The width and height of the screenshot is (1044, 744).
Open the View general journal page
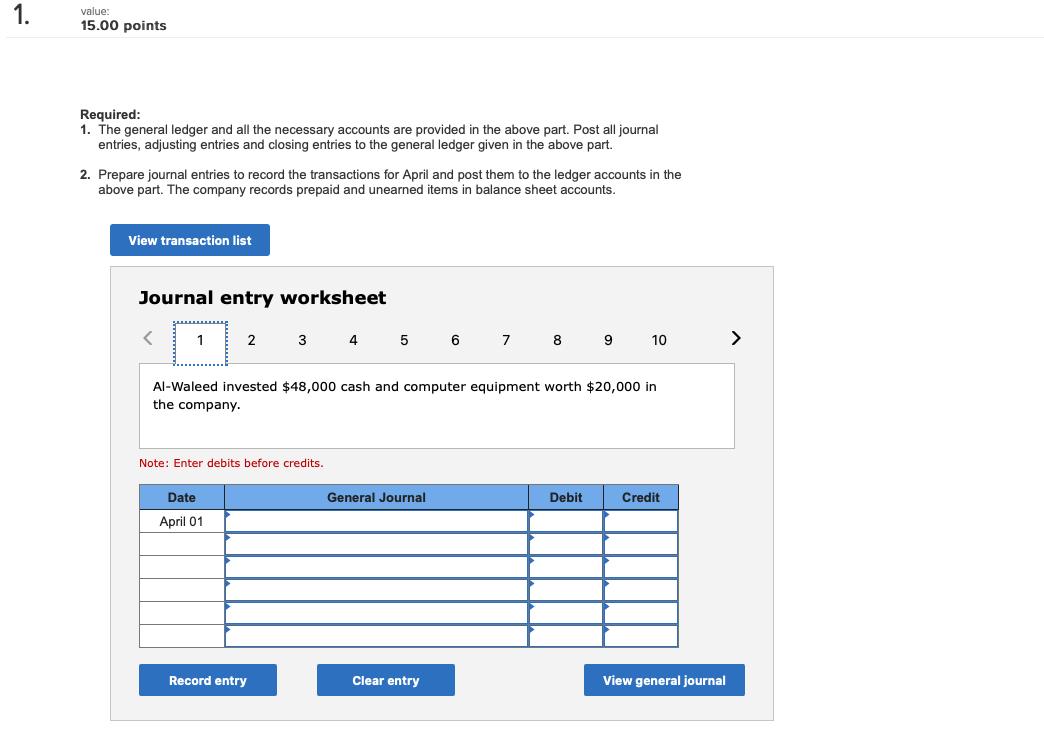coord(664,680)
